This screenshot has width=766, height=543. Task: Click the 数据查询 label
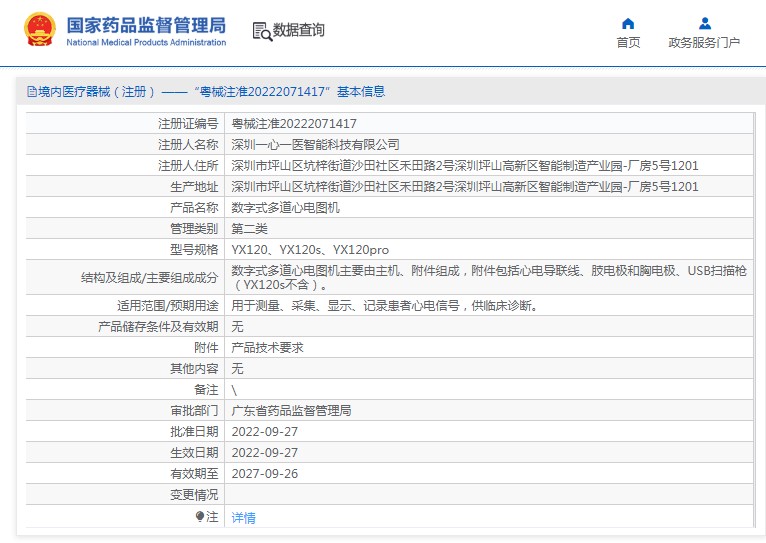pyautogui.click(x=298, y=30)
